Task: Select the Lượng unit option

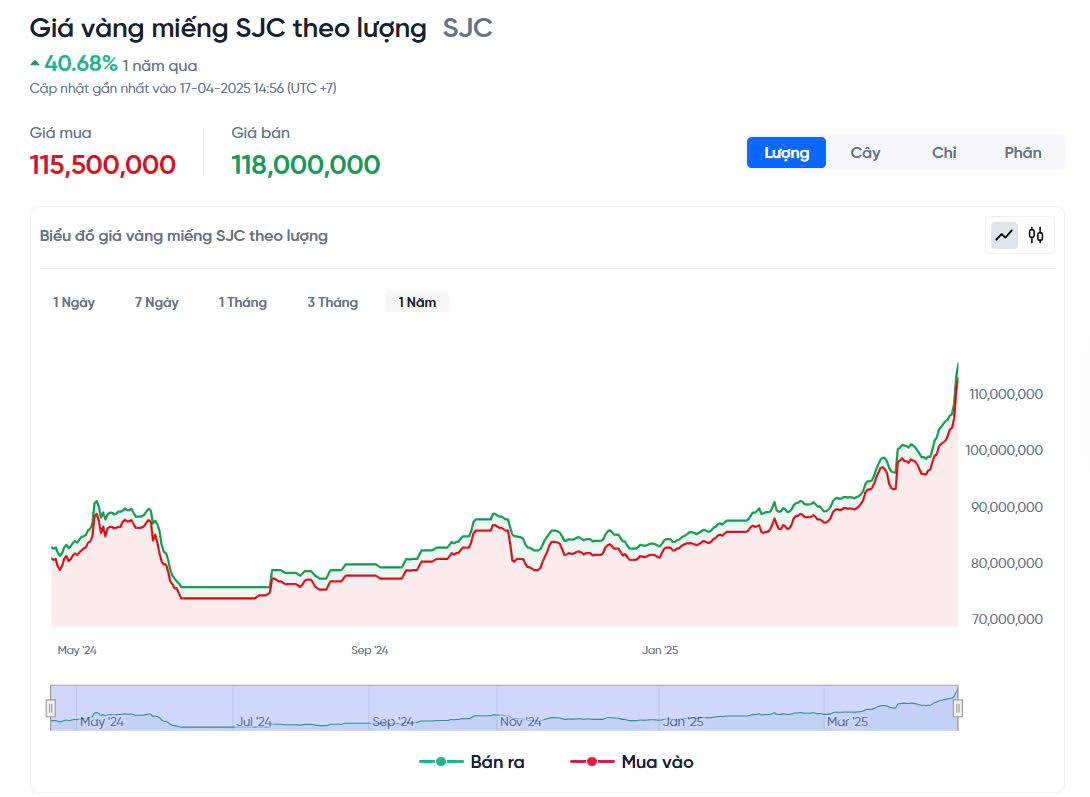Action: 786,153
